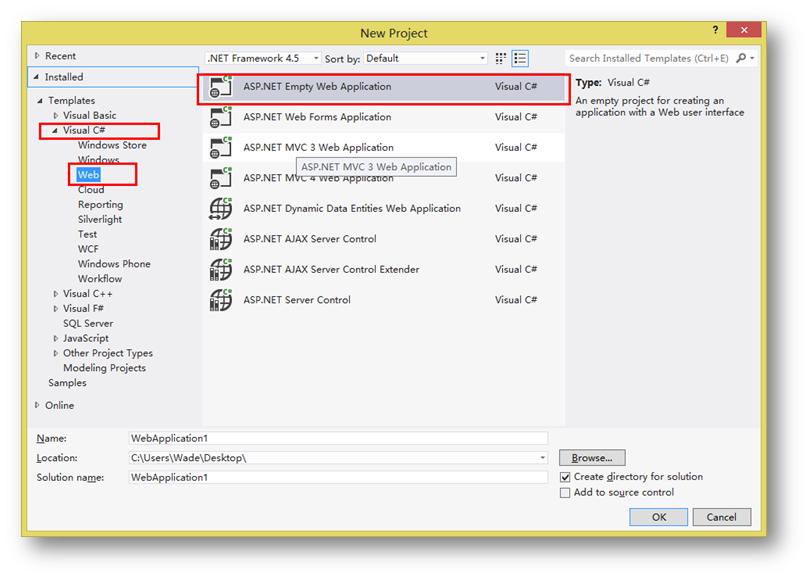Select the Windows Phone category

click(114, 264)
